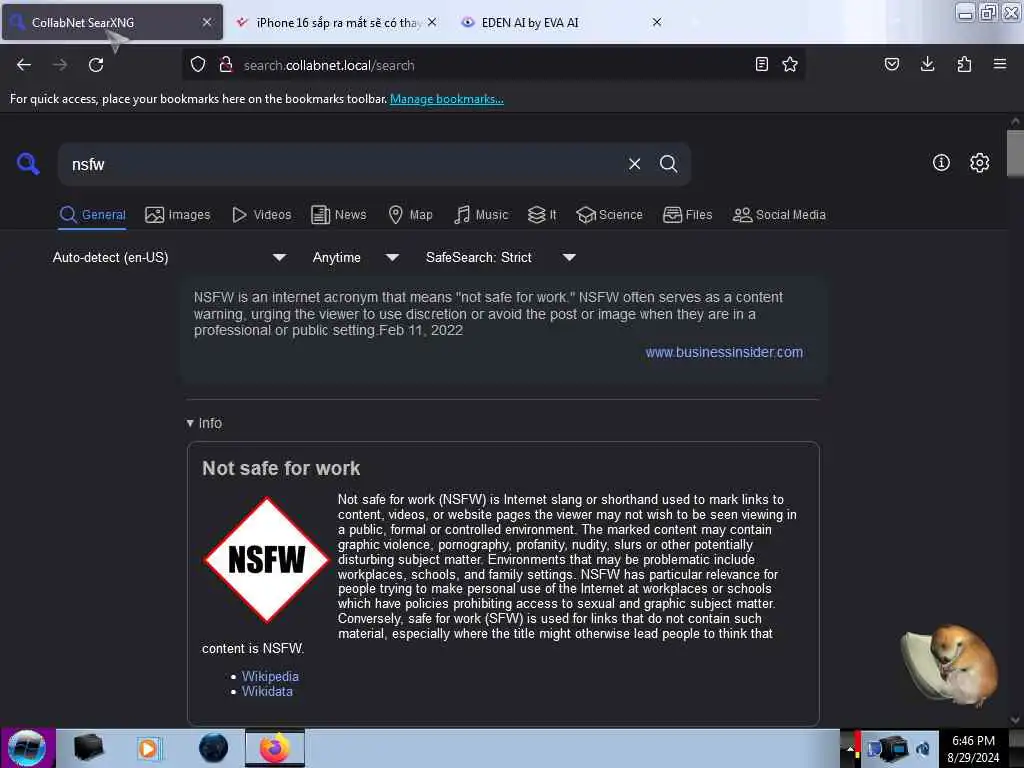
Task: Click the page vertical scrollbar thumb
Action: [1015, 153]
